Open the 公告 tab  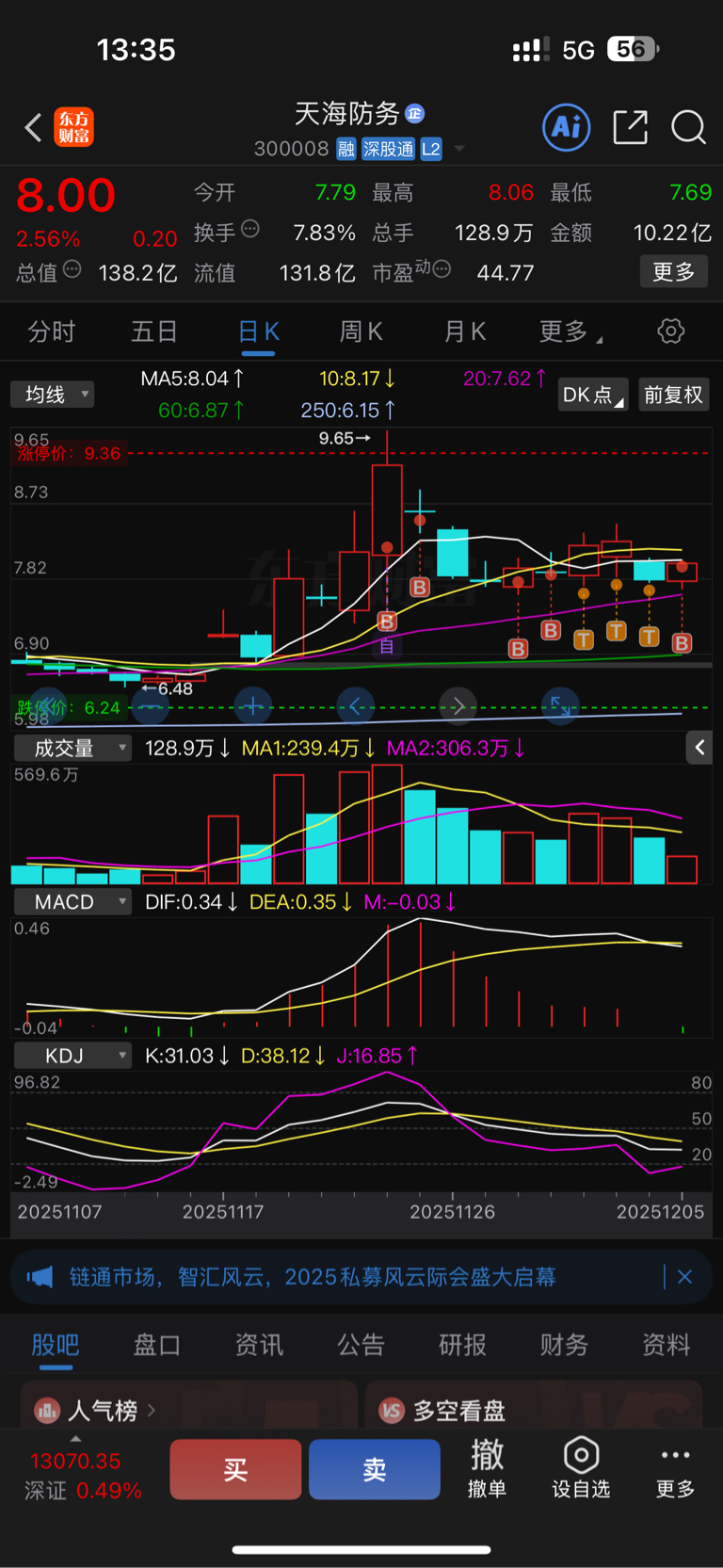pyautogui.click(x=361, y=1345)
